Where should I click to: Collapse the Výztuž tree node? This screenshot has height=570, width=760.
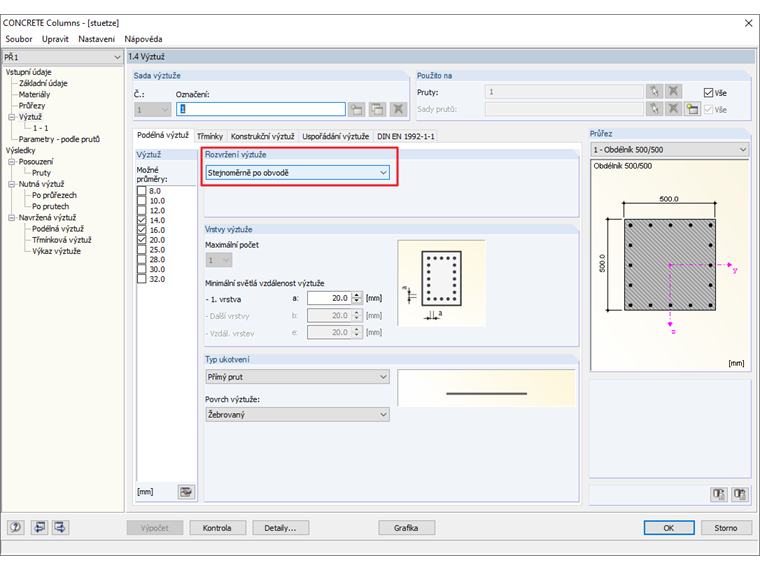point(12,117)
